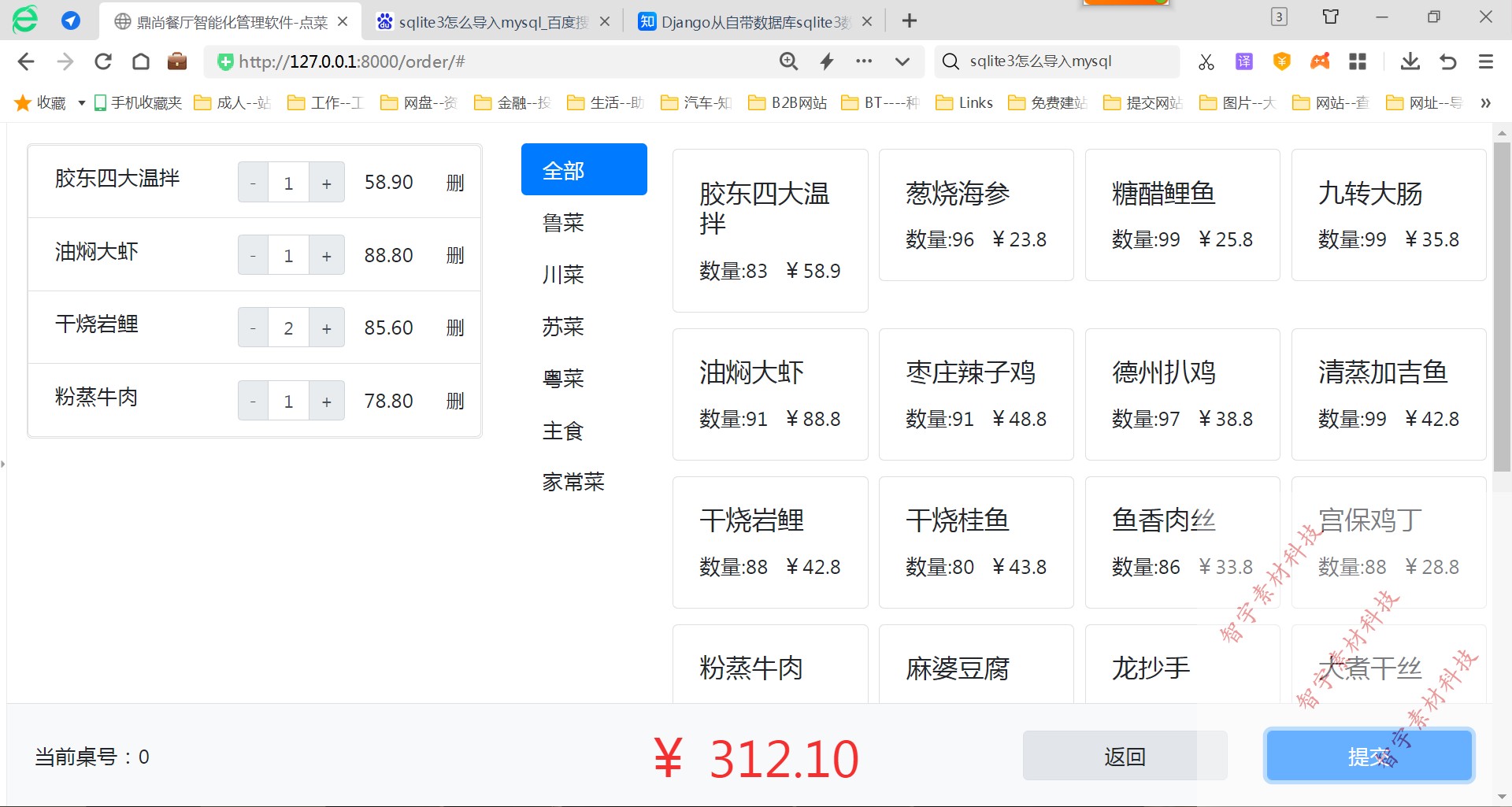Open the game controller extension icon

point(1320,61)
